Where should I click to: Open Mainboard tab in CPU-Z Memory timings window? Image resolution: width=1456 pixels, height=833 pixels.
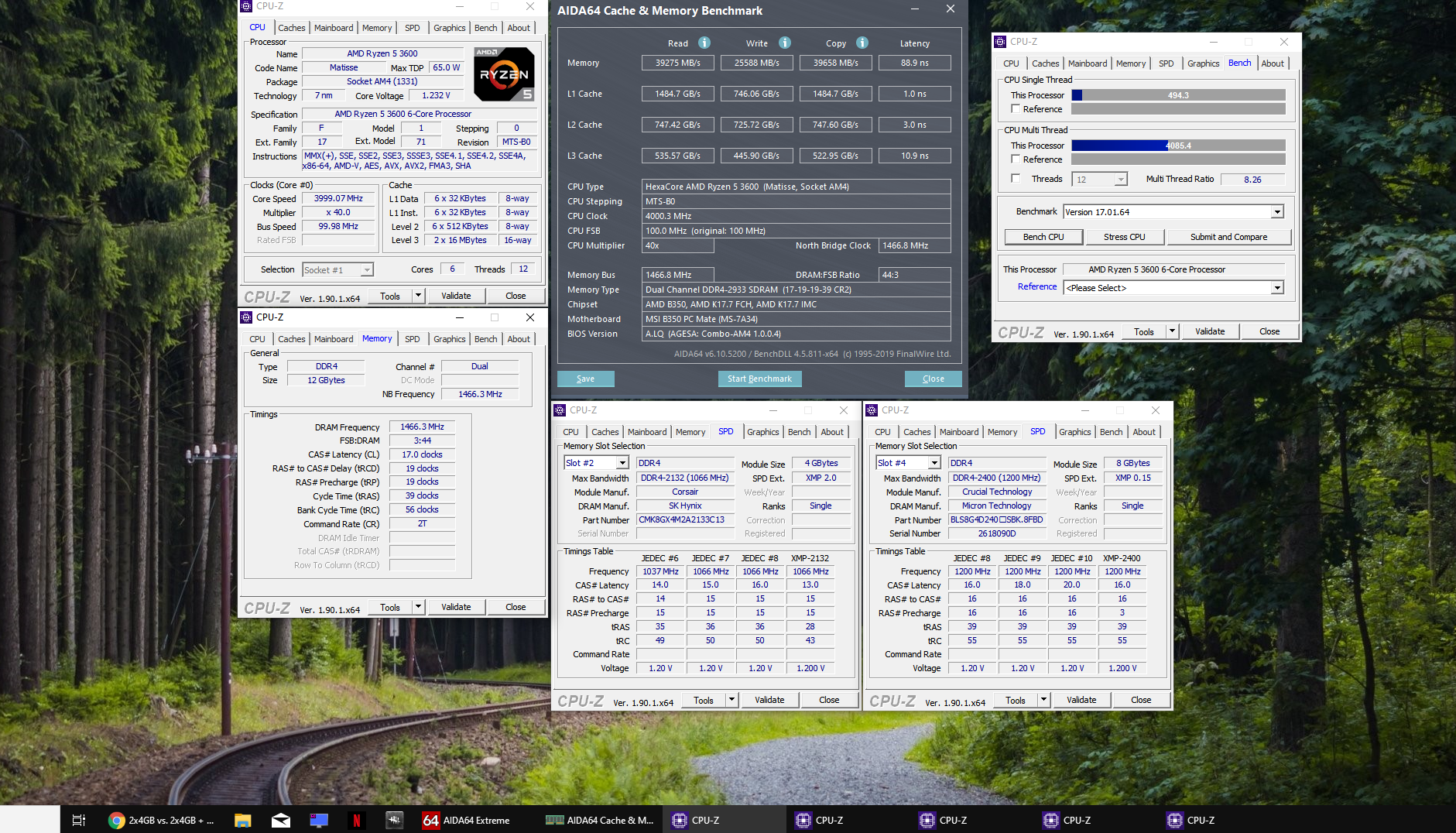tap(334, 339)
